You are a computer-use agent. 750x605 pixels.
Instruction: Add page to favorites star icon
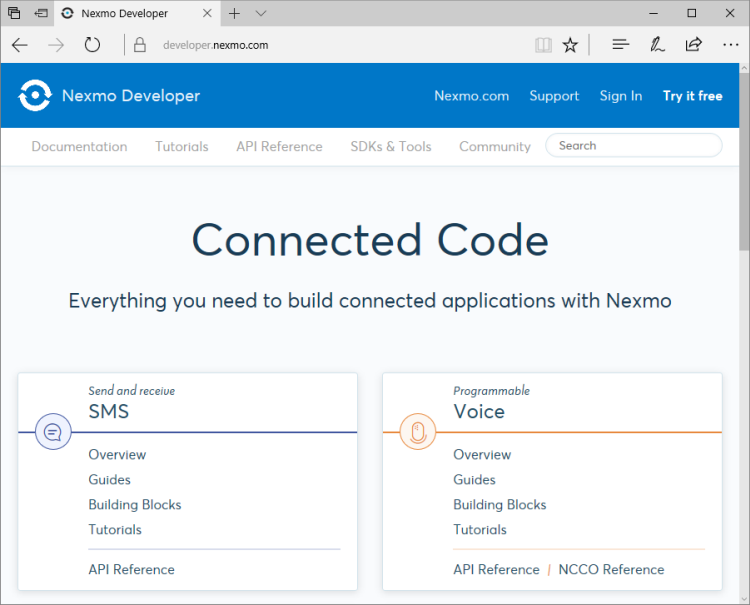coord(570,45)
